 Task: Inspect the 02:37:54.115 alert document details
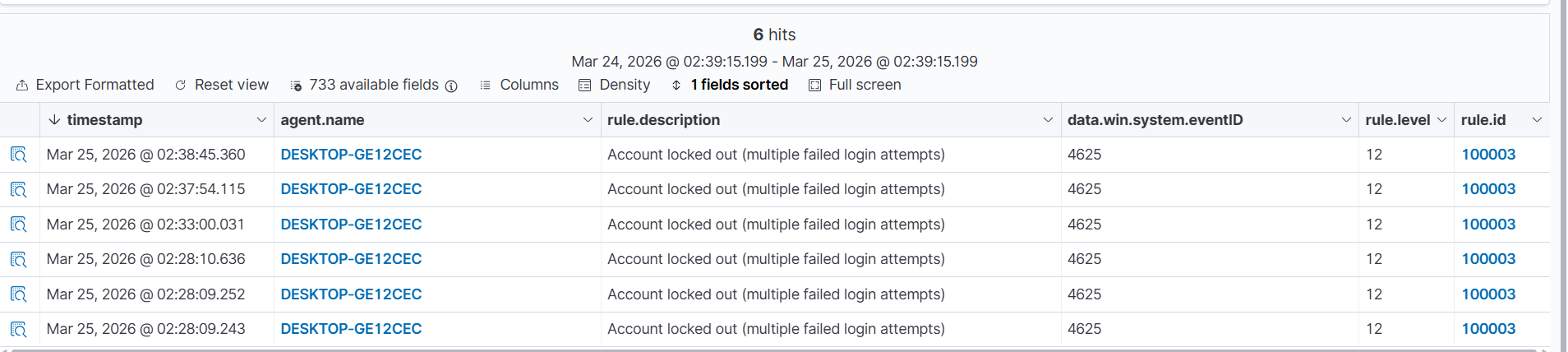click(19, 189)
